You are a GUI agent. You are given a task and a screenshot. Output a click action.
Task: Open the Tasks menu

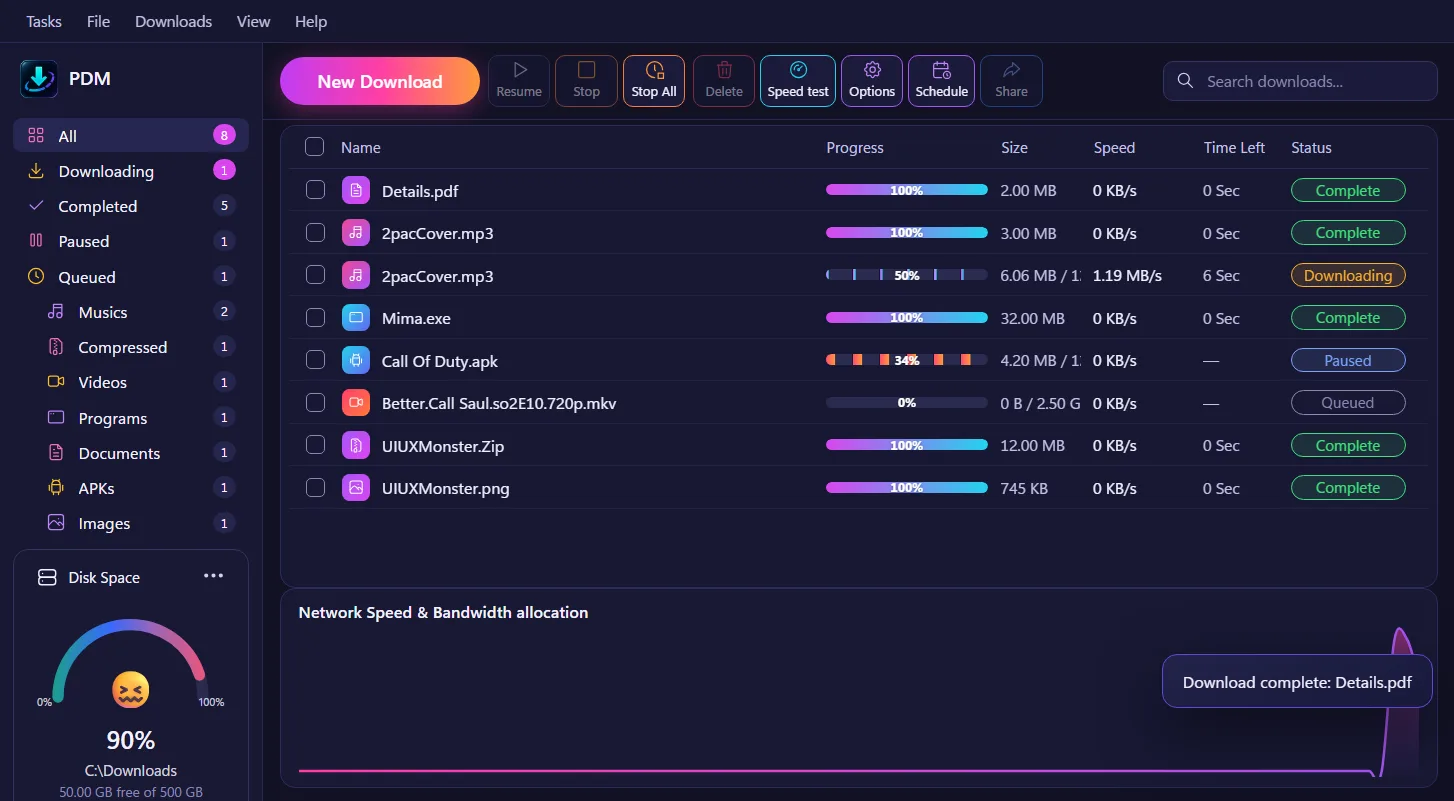point(44,21)
